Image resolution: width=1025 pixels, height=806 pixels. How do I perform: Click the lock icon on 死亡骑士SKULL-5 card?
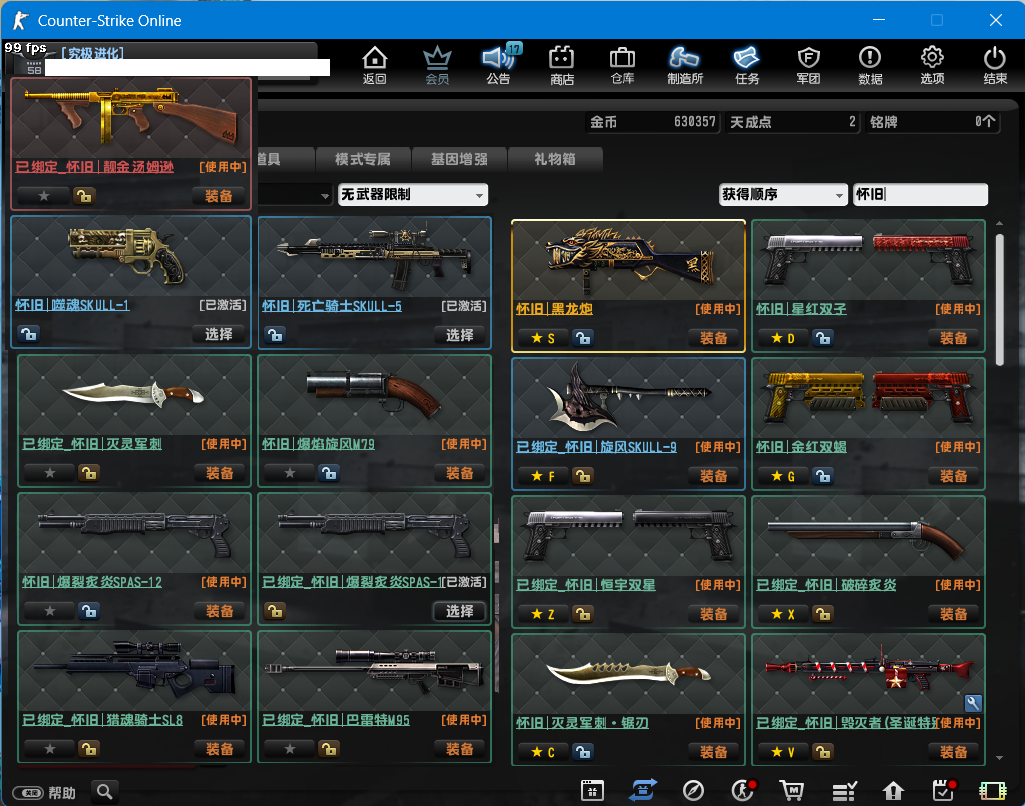(x=275, y=335)
